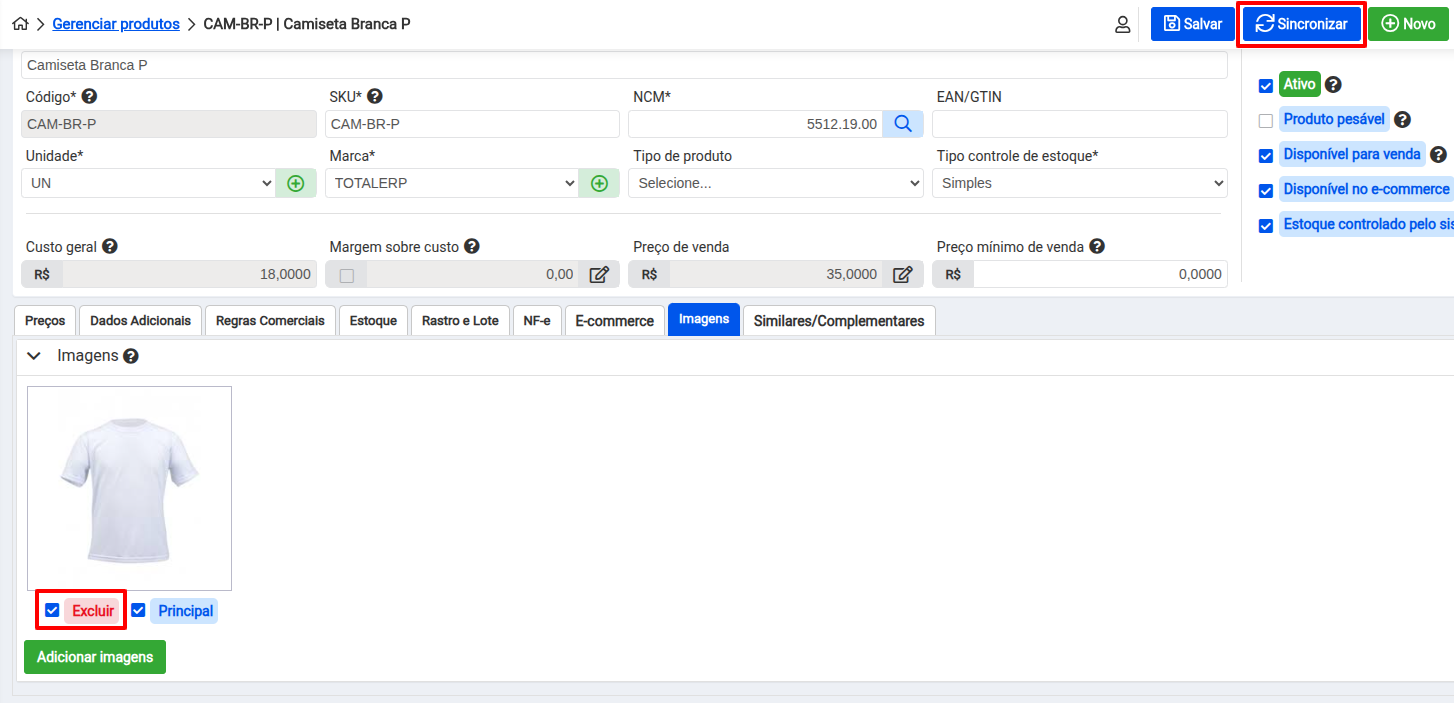1454x703 pixels.
Task: Follow the Gerenciar produtos breadcrumb link
Action: 116,24
